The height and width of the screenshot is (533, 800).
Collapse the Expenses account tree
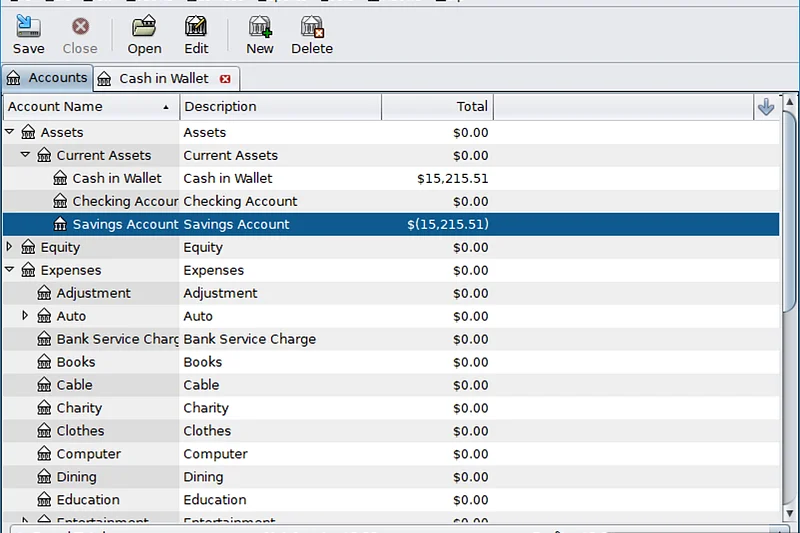click(x=10, y=270)
